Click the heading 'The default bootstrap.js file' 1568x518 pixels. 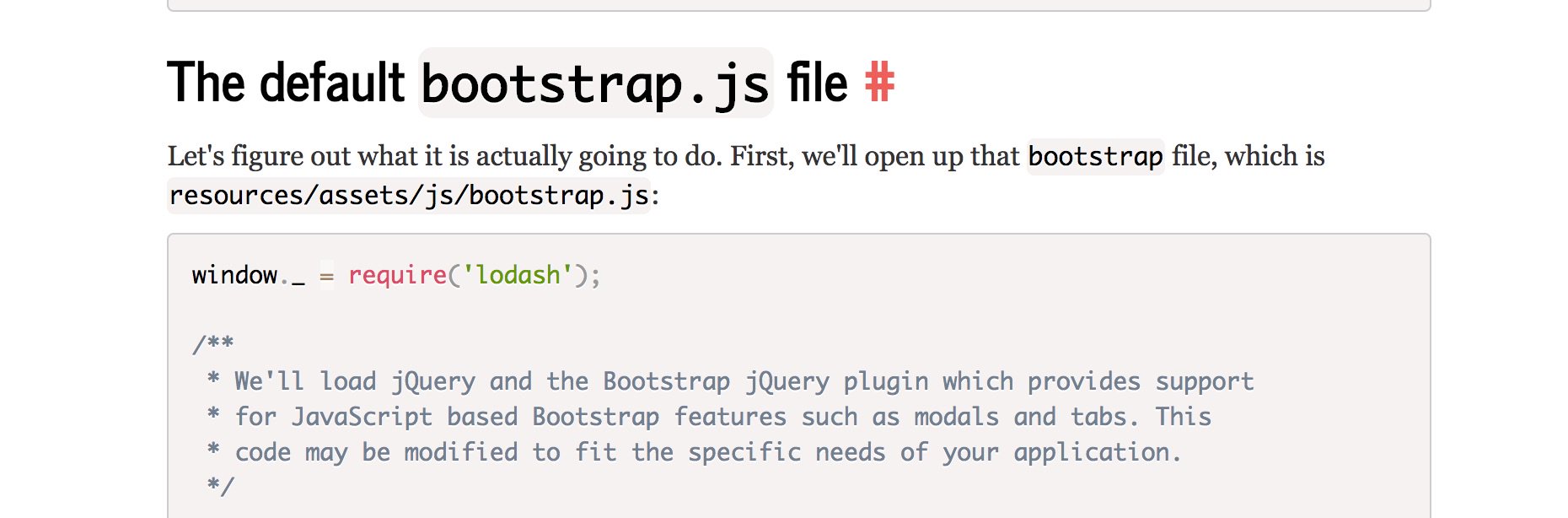(507, 83)
